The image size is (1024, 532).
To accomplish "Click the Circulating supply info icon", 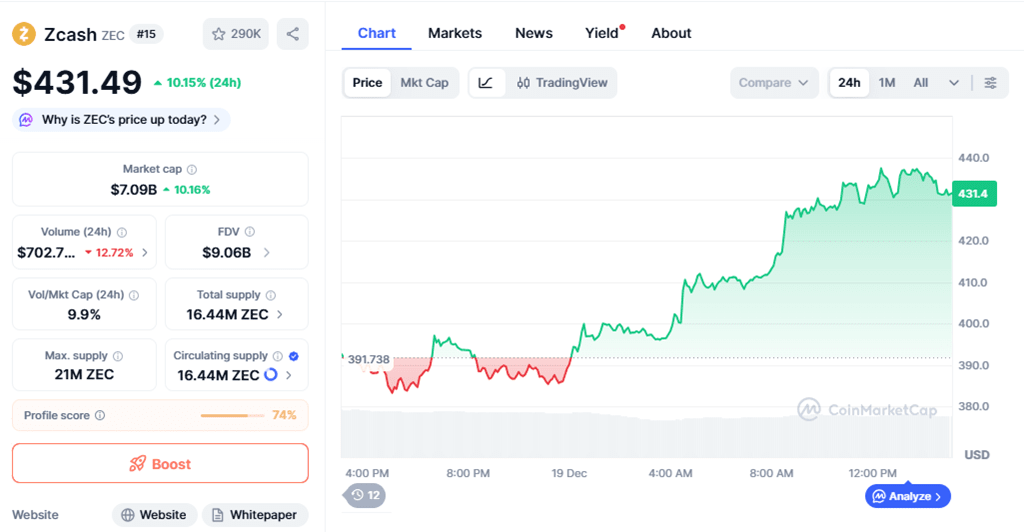I will (278, 356).
